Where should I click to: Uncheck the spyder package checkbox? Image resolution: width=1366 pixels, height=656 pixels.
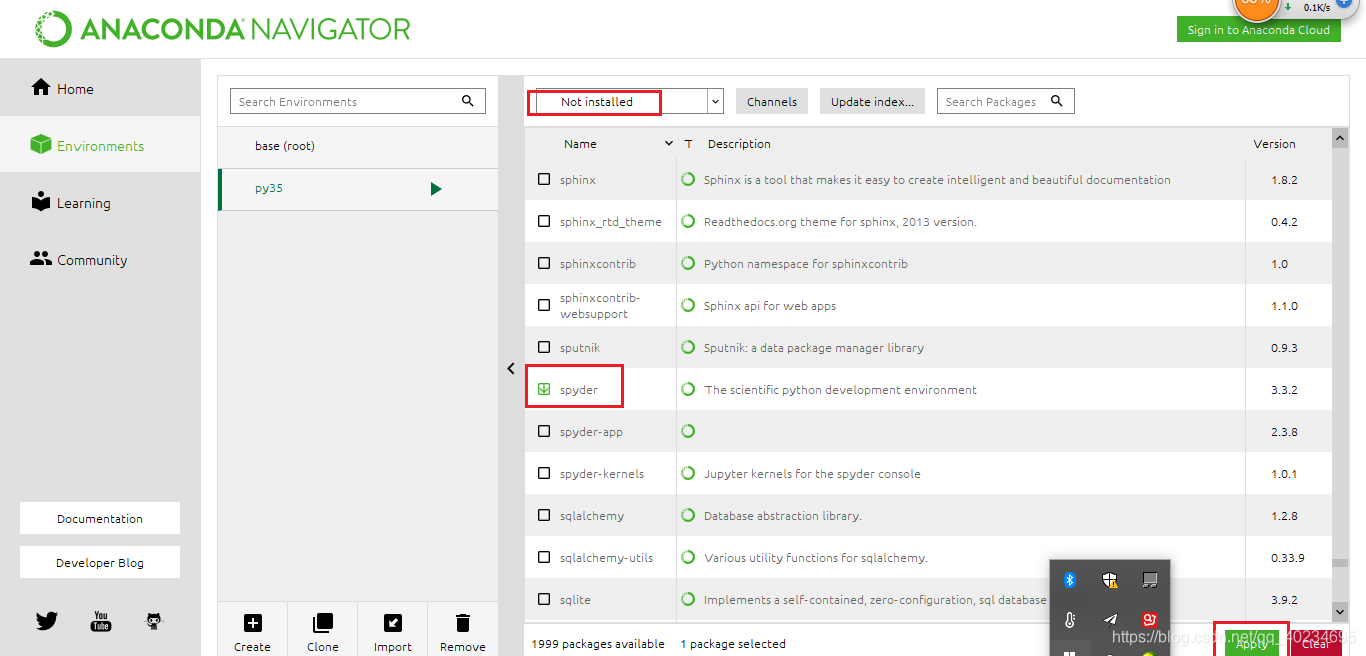[x=544, y=390]
